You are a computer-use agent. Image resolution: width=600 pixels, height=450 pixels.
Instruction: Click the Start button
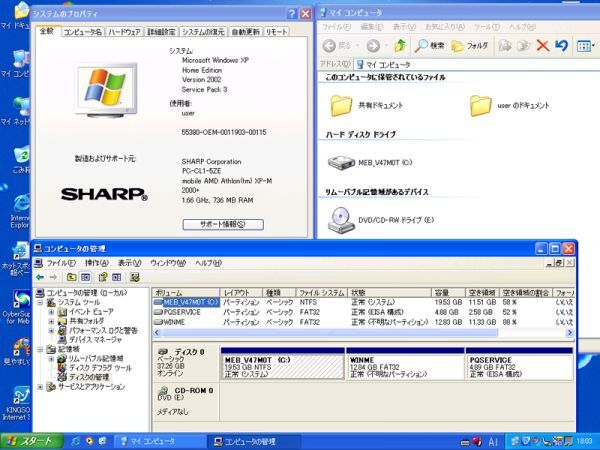32,441
